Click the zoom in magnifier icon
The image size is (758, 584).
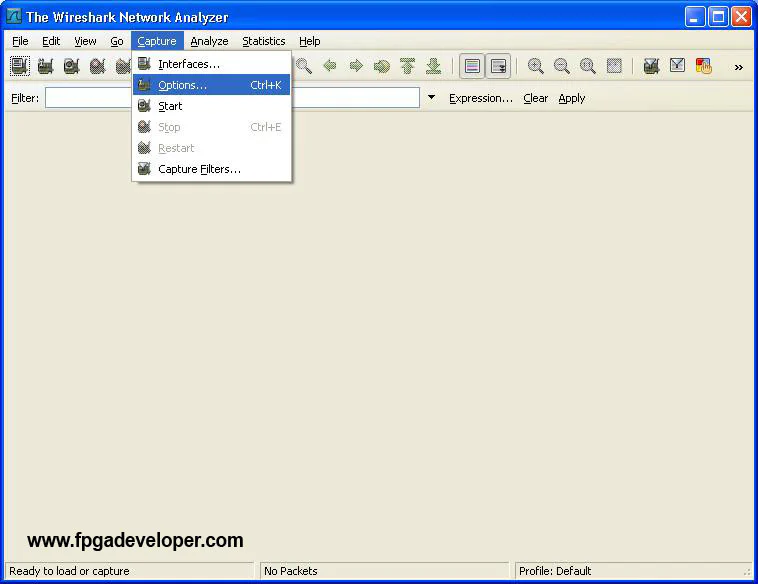[536, 66]
